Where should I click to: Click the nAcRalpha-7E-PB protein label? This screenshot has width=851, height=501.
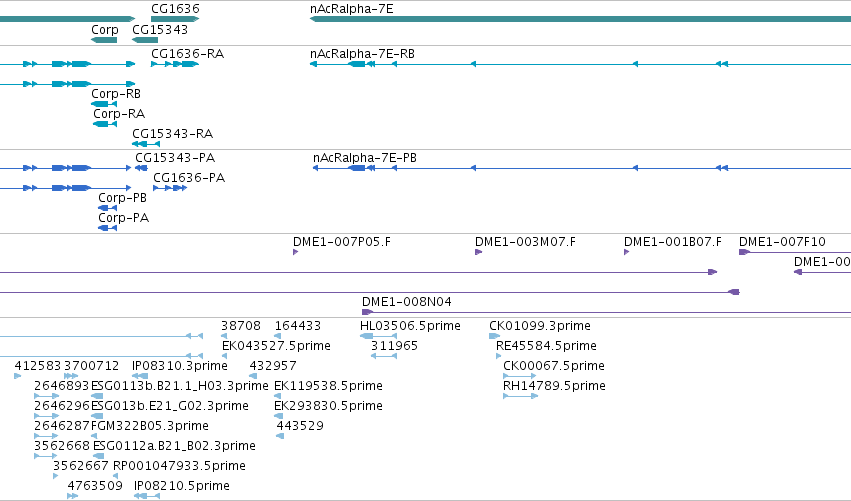(365, 158)
